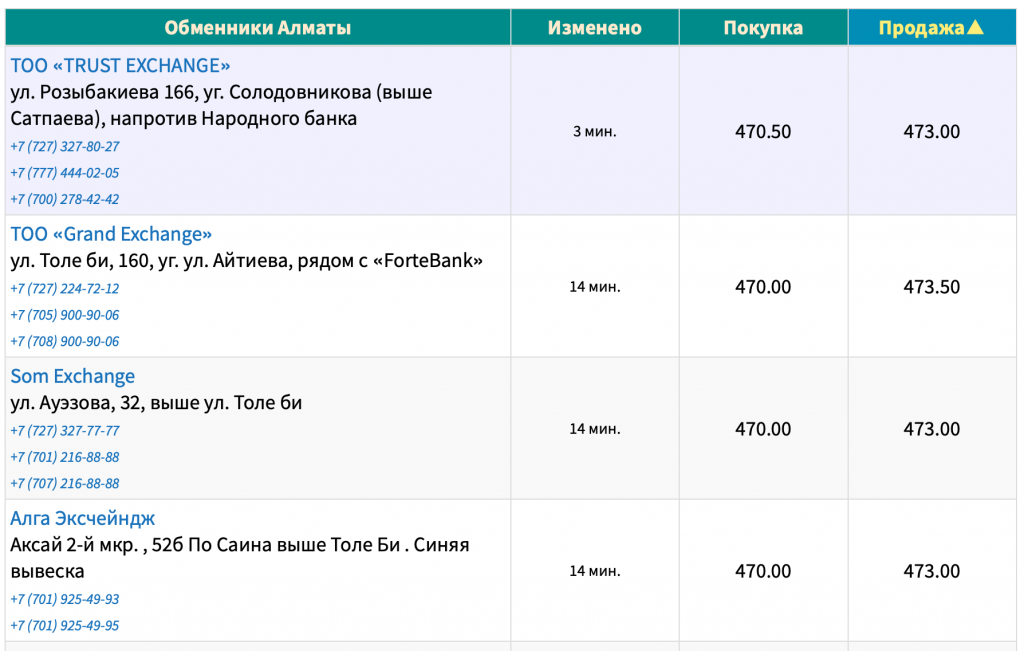
Task: Call number +7 (701) 216-88-88
Action: [65, 457]
